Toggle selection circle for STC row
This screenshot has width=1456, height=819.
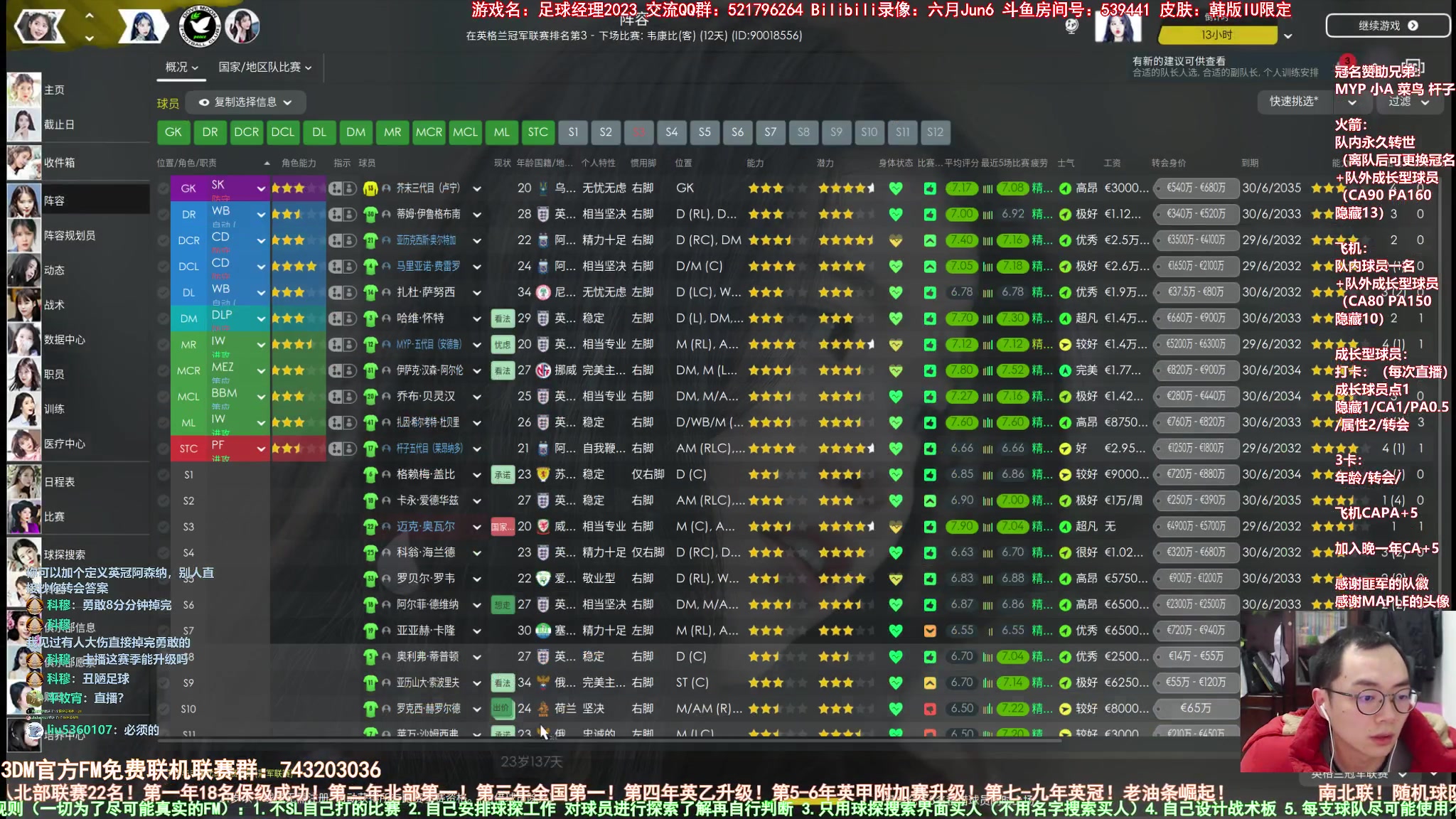(164, 449)
